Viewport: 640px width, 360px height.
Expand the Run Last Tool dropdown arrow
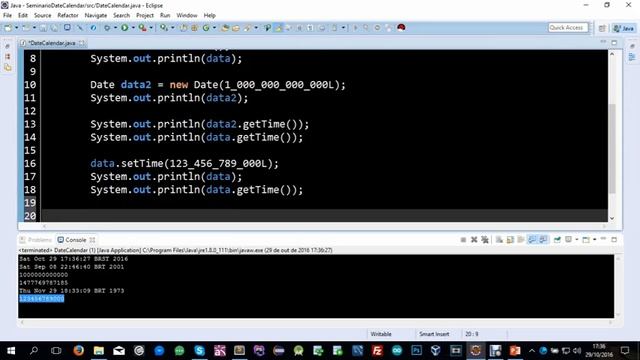[151, 28]
